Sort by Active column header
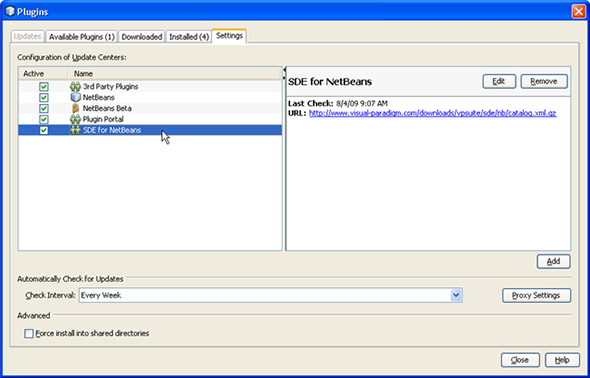The image size is (590, 378). tap(43, 74)
